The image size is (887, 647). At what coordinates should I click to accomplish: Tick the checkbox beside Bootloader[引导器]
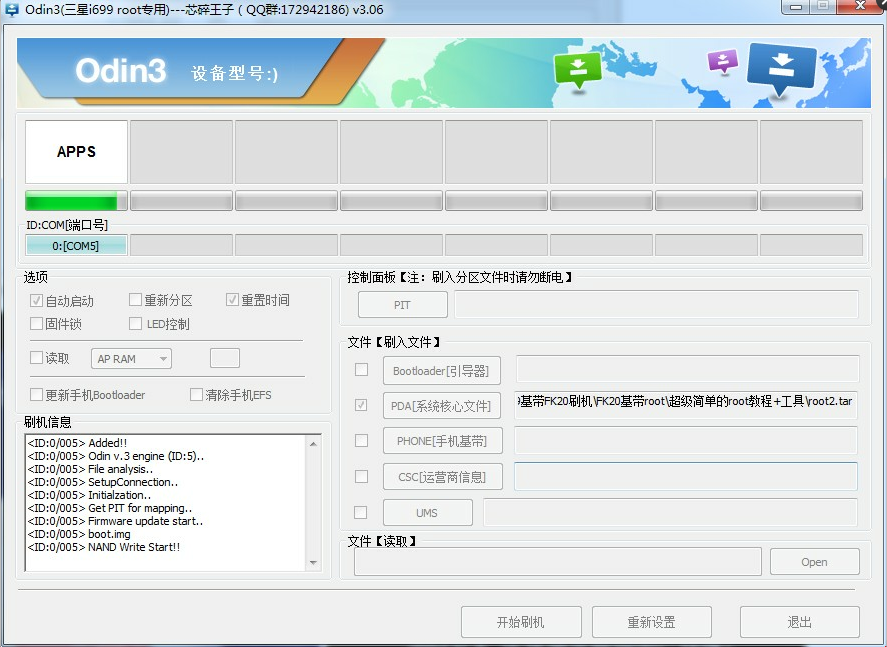[x=361, y=370]
